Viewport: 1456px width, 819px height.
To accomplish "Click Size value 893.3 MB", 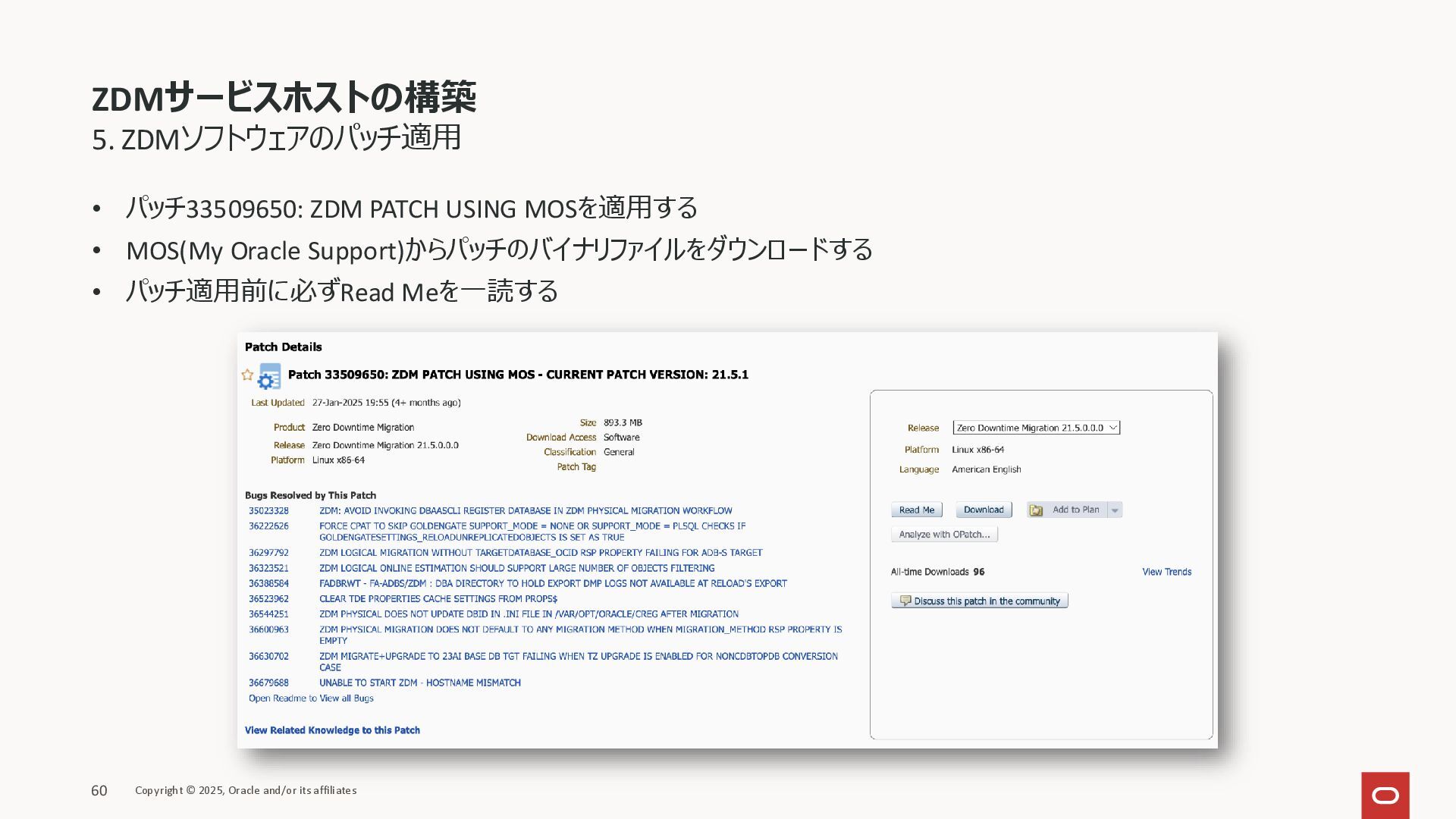I will point(623,423).
